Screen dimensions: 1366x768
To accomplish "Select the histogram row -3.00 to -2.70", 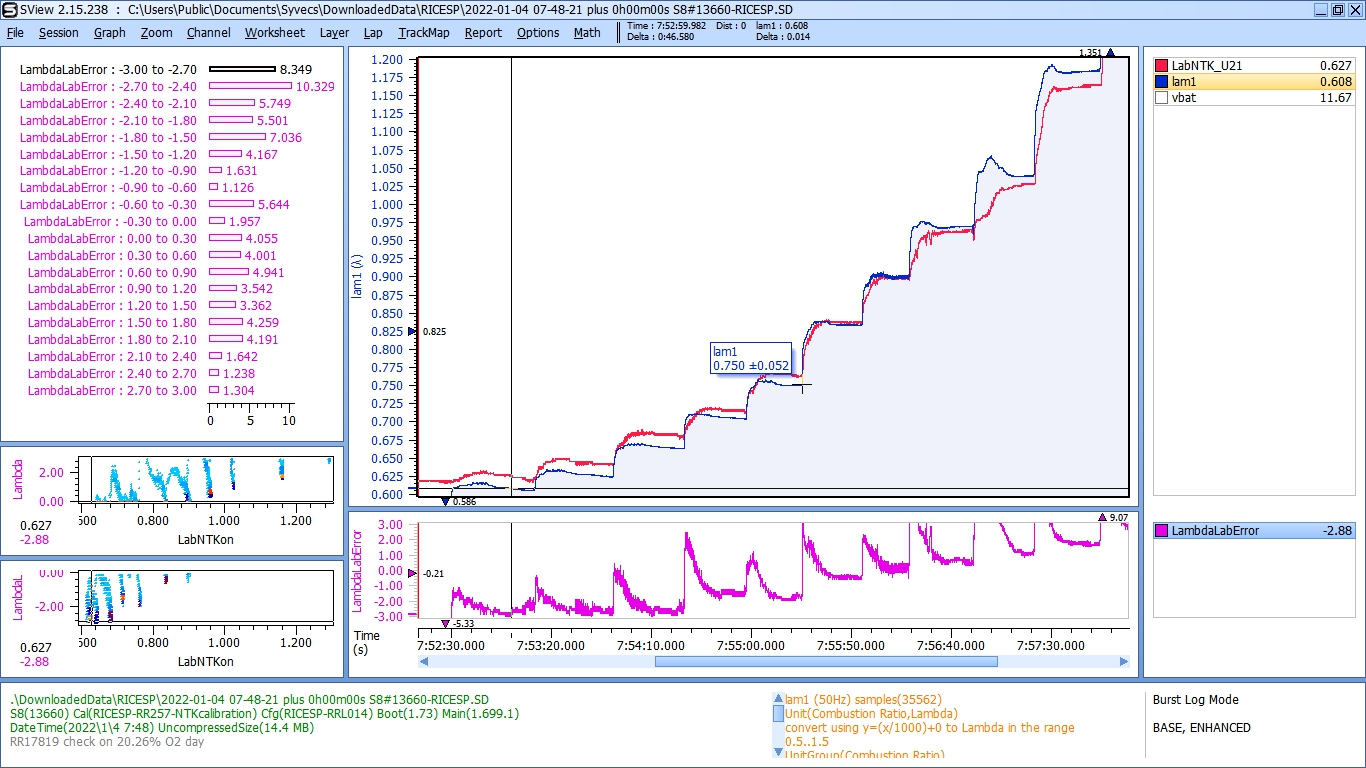I will (x=167, y=70).
